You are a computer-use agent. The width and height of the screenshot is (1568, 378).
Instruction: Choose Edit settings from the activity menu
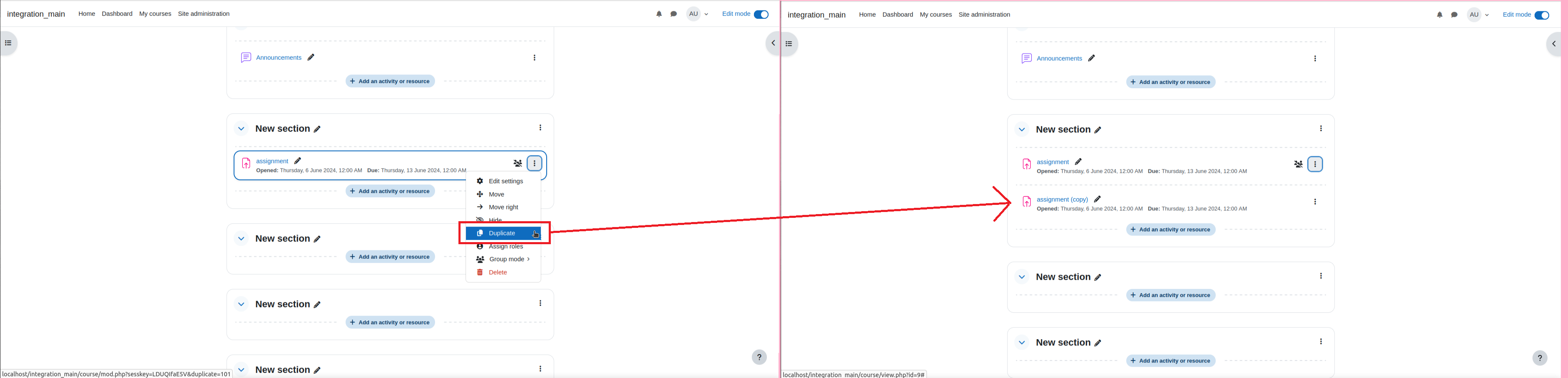pyautogui.click(x=503, y=181)
